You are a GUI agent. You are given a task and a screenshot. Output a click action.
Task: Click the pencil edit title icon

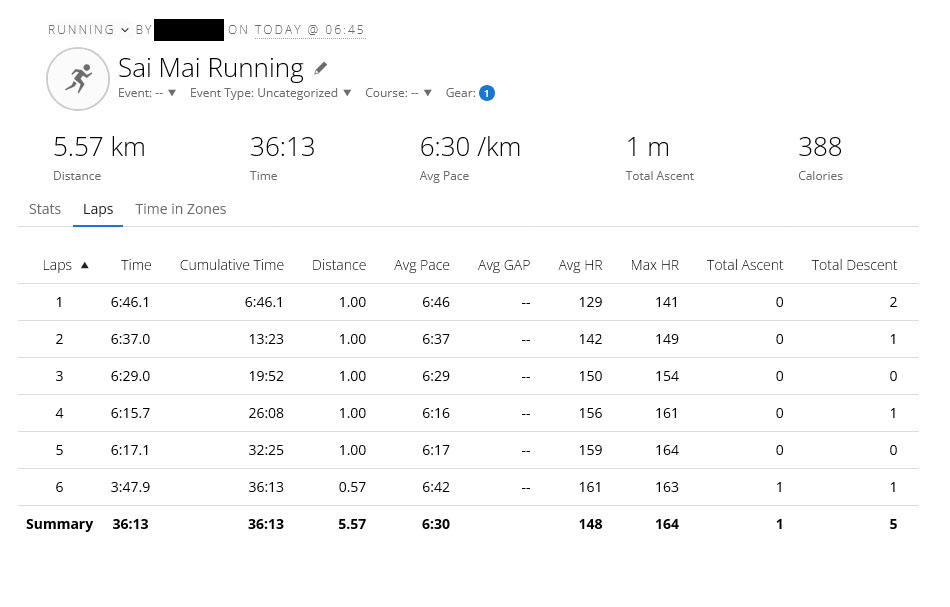[321, 69]
